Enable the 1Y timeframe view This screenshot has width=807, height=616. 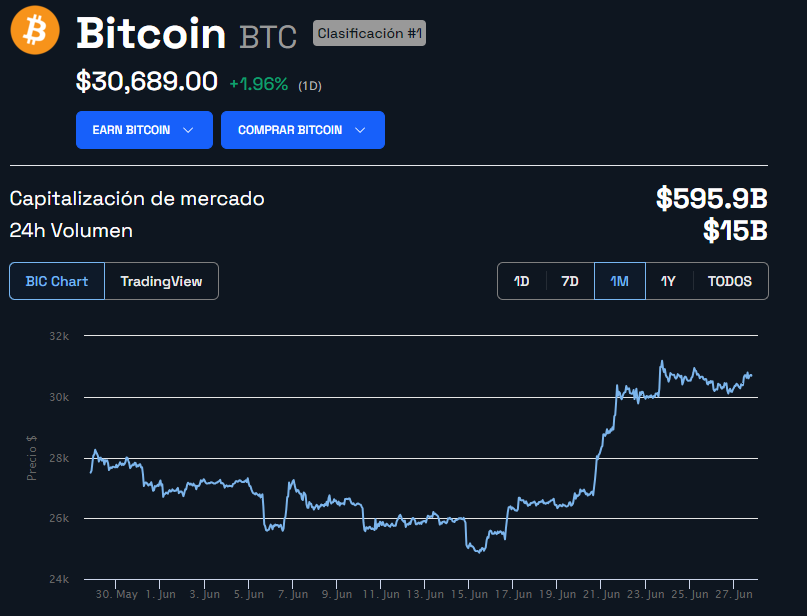click(668, 281)
